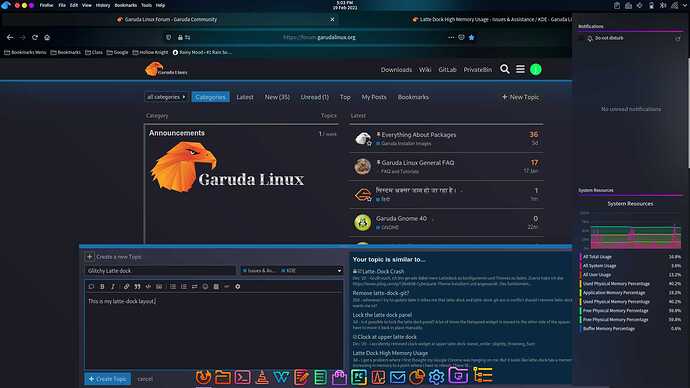Expand the system tray hidden icons arrow

click(x=684, y=5)
